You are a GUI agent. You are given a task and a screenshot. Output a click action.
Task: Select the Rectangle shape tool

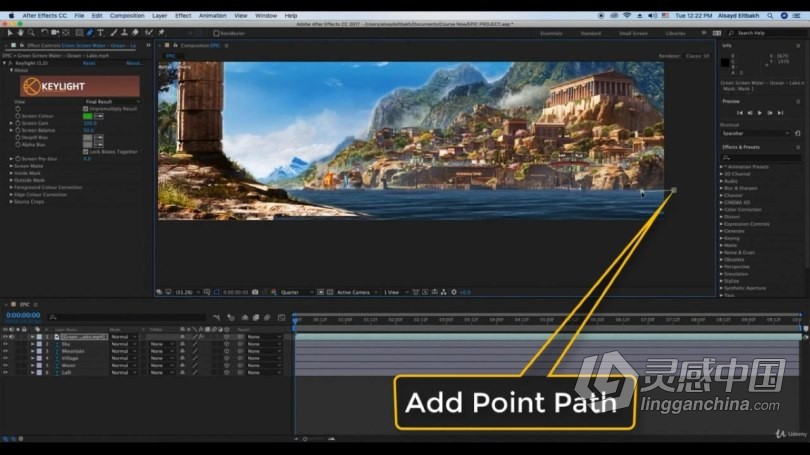click(79, 33)
